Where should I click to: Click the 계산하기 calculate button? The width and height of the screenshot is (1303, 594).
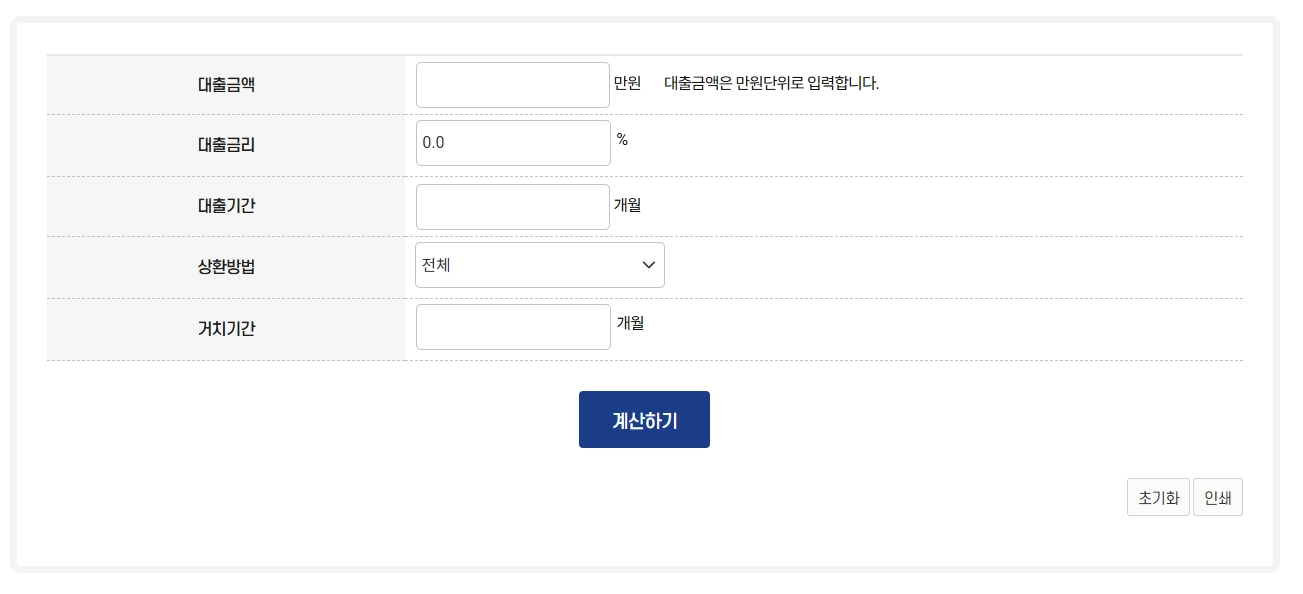coord(644,419)
